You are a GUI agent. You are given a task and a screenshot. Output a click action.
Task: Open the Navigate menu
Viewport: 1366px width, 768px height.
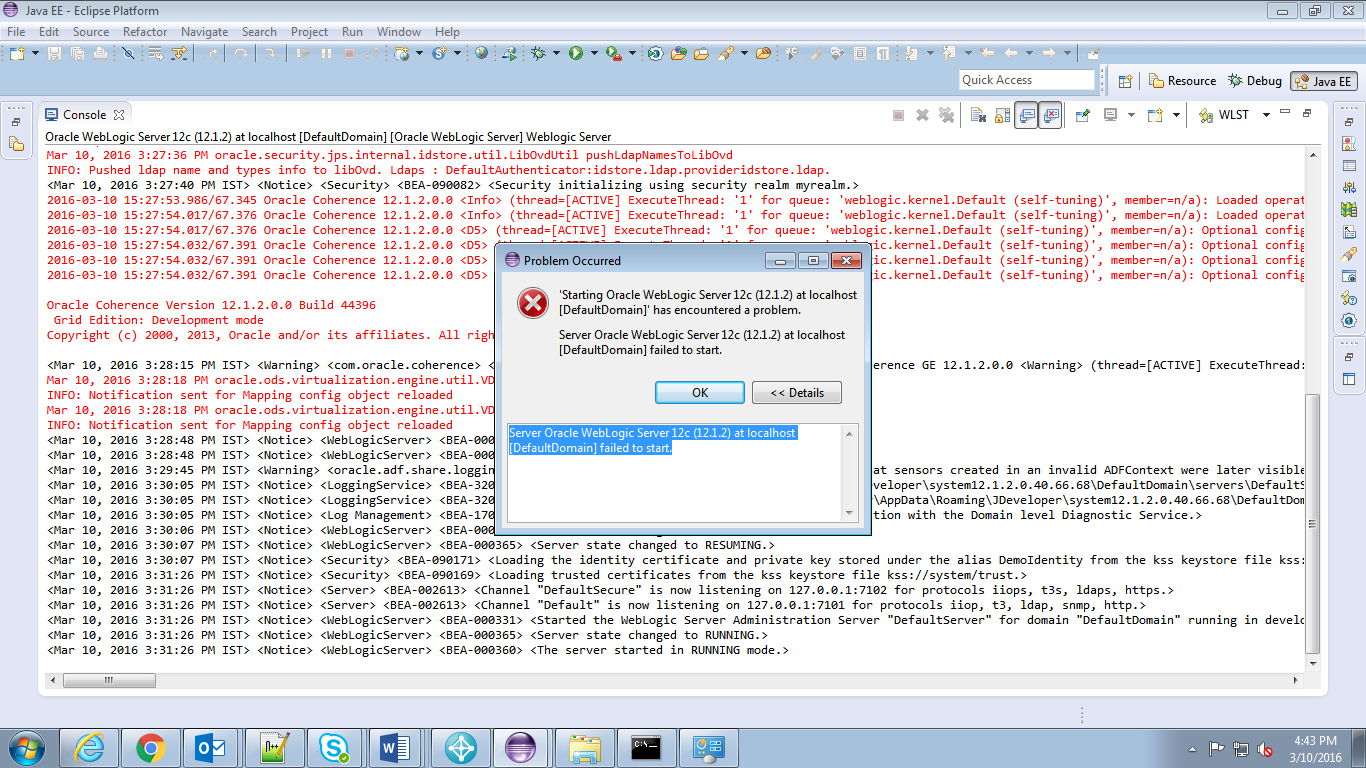[x=205, y=32]
